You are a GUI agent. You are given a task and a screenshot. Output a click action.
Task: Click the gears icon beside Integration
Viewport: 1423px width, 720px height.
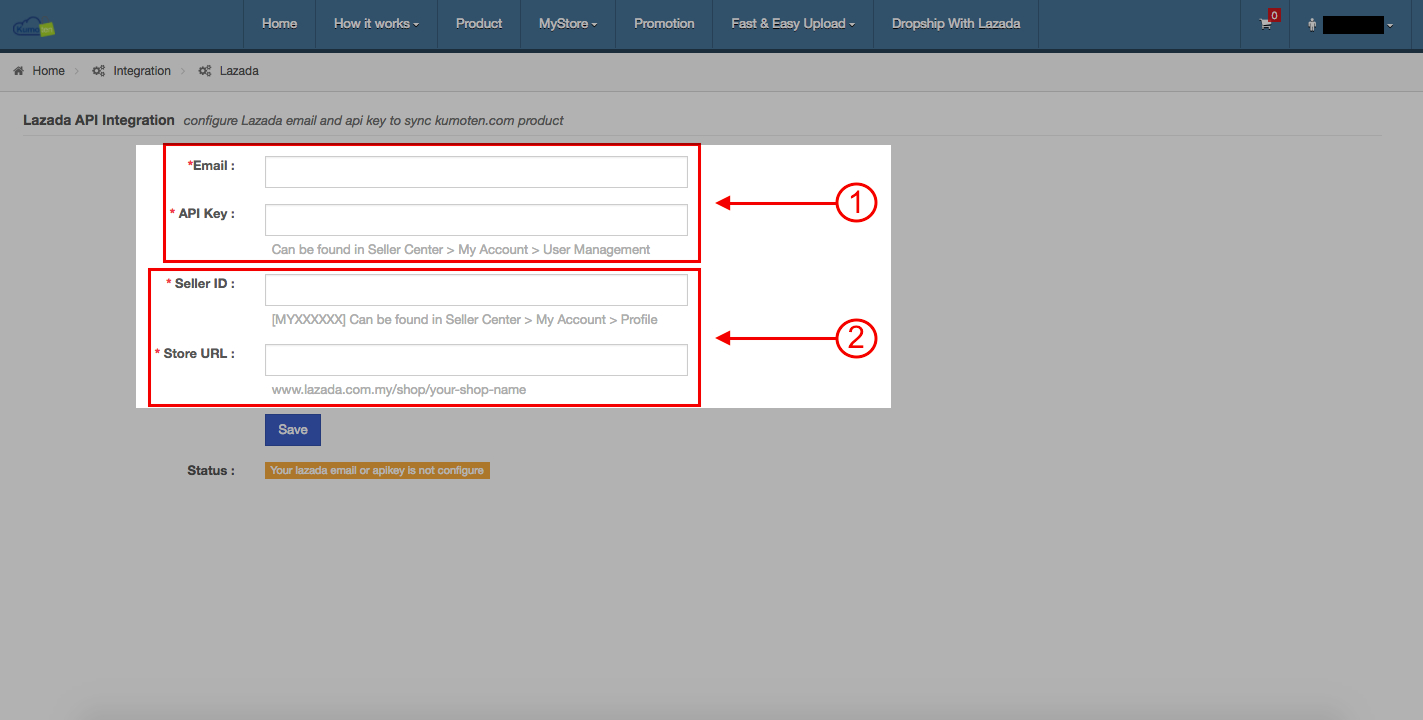[x=98, y=71]
